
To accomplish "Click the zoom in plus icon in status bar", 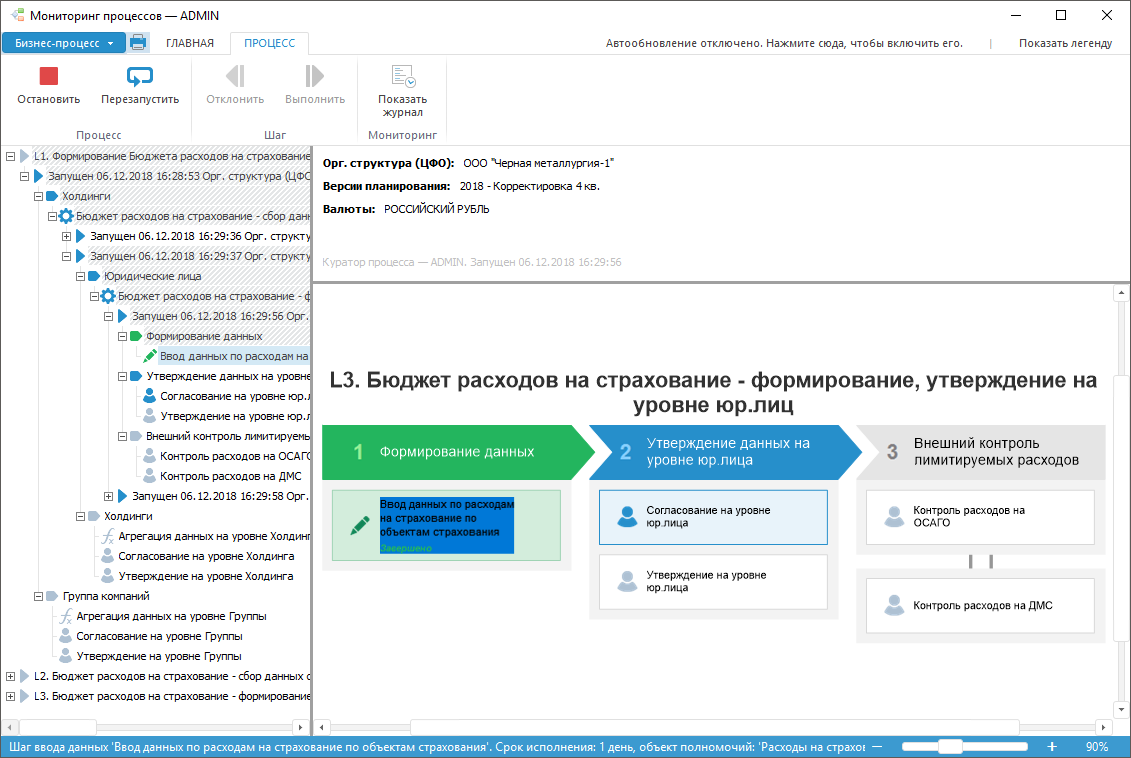I will 1052,746.
